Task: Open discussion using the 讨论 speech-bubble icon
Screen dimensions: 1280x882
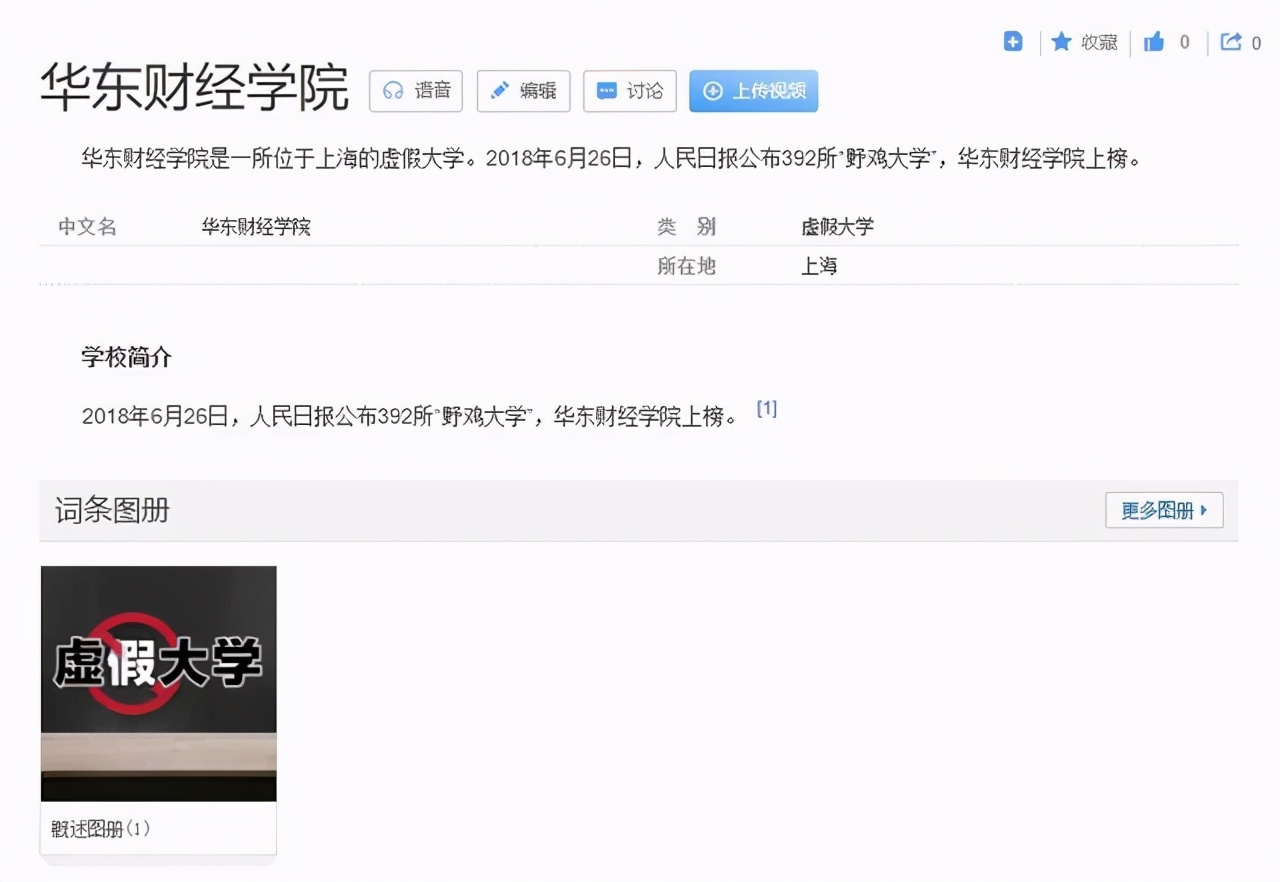Action: (x=608, y=91)
